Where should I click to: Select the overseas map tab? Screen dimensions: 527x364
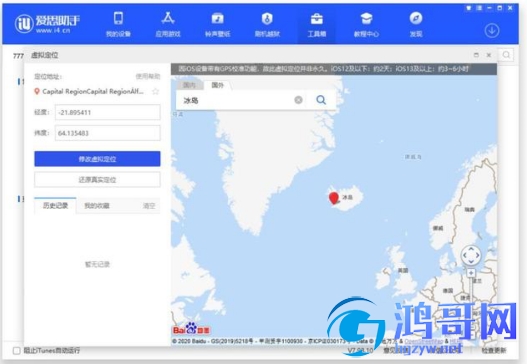[217, 85]
